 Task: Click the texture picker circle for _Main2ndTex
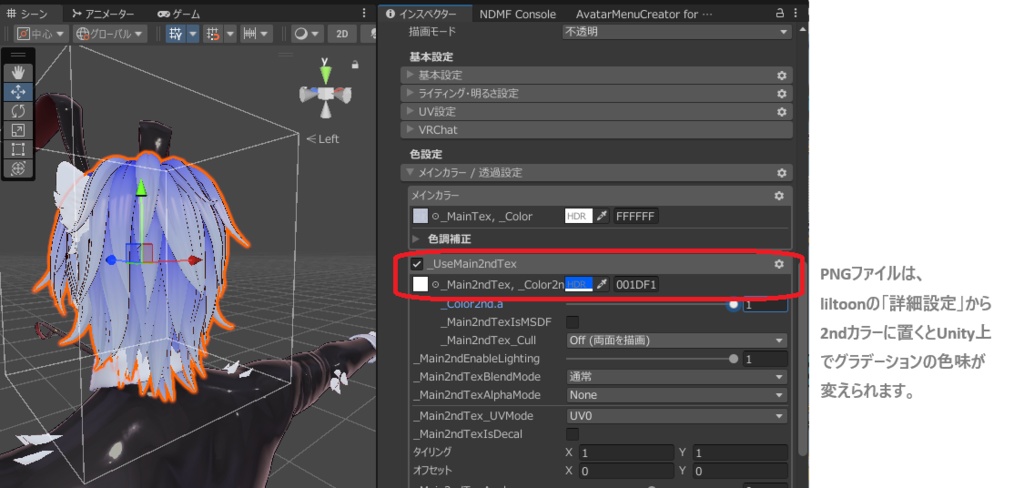point(436,284)
